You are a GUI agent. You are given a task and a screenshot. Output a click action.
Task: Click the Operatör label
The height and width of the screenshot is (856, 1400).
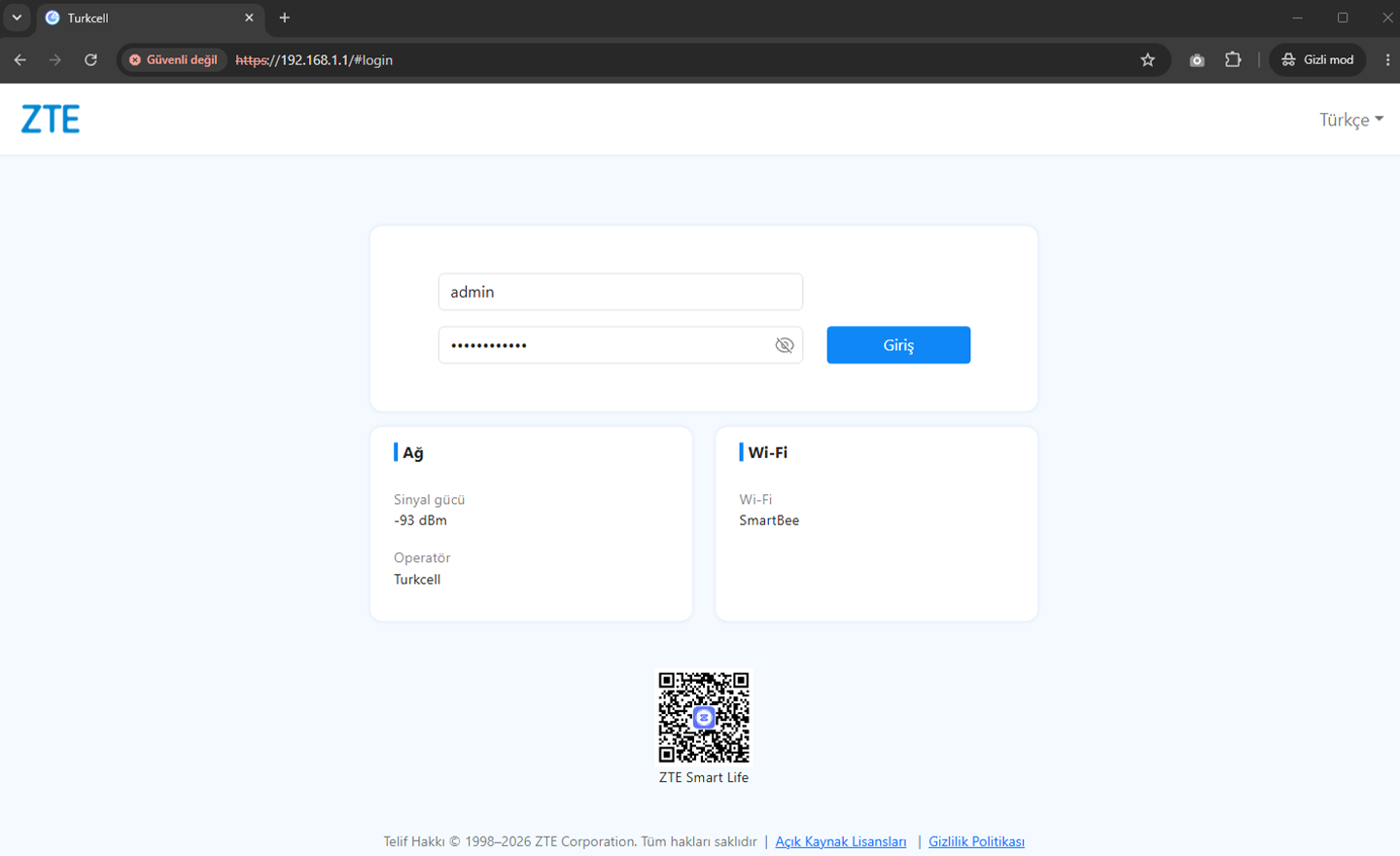click(x=422, y=557)
